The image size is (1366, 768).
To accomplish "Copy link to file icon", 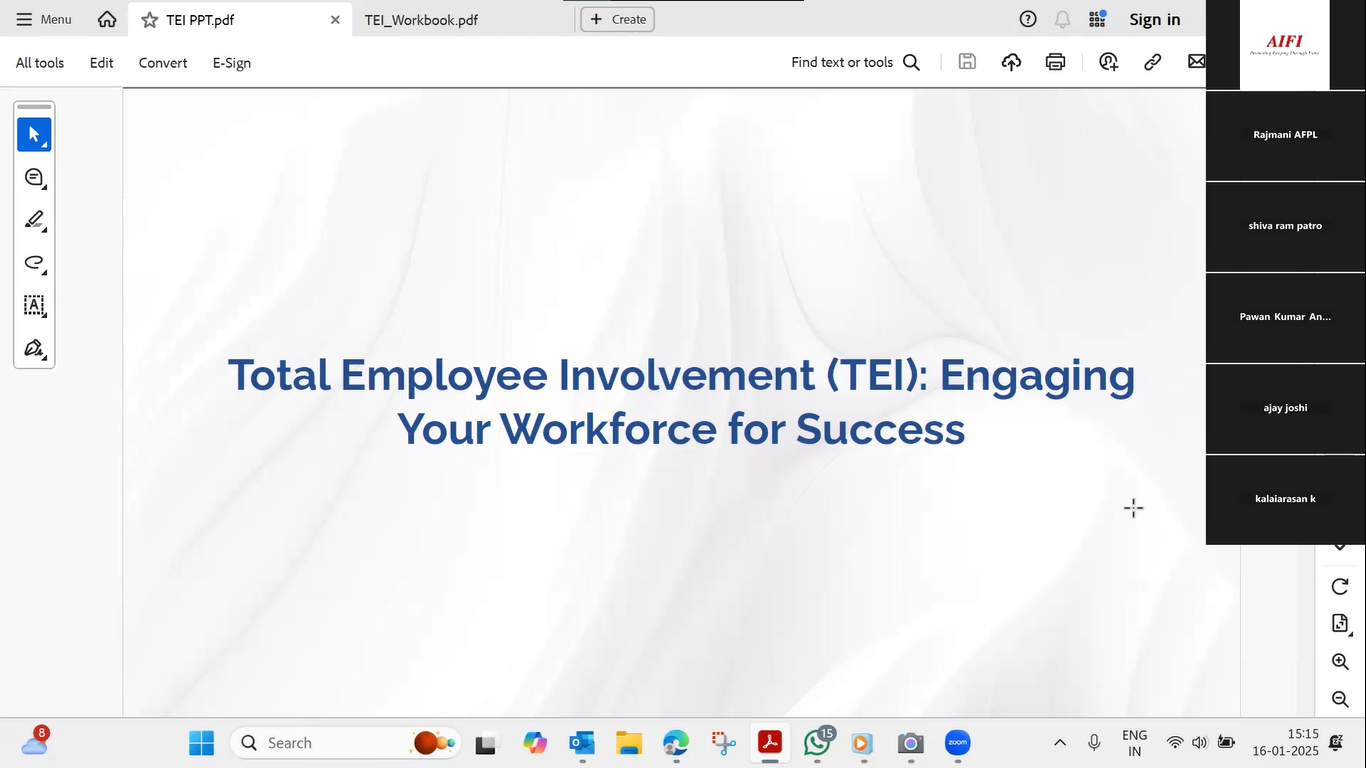I will [x=1152, y=62].
